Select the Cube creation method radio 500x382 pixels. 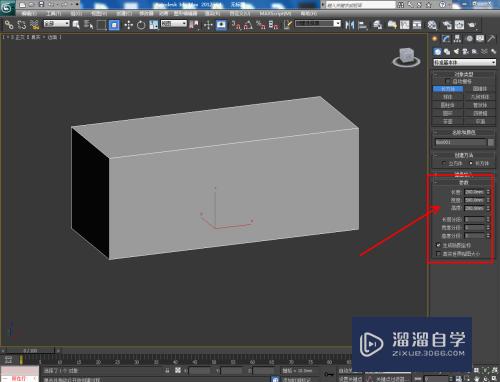pyautogui.click(x=444, y=163)
